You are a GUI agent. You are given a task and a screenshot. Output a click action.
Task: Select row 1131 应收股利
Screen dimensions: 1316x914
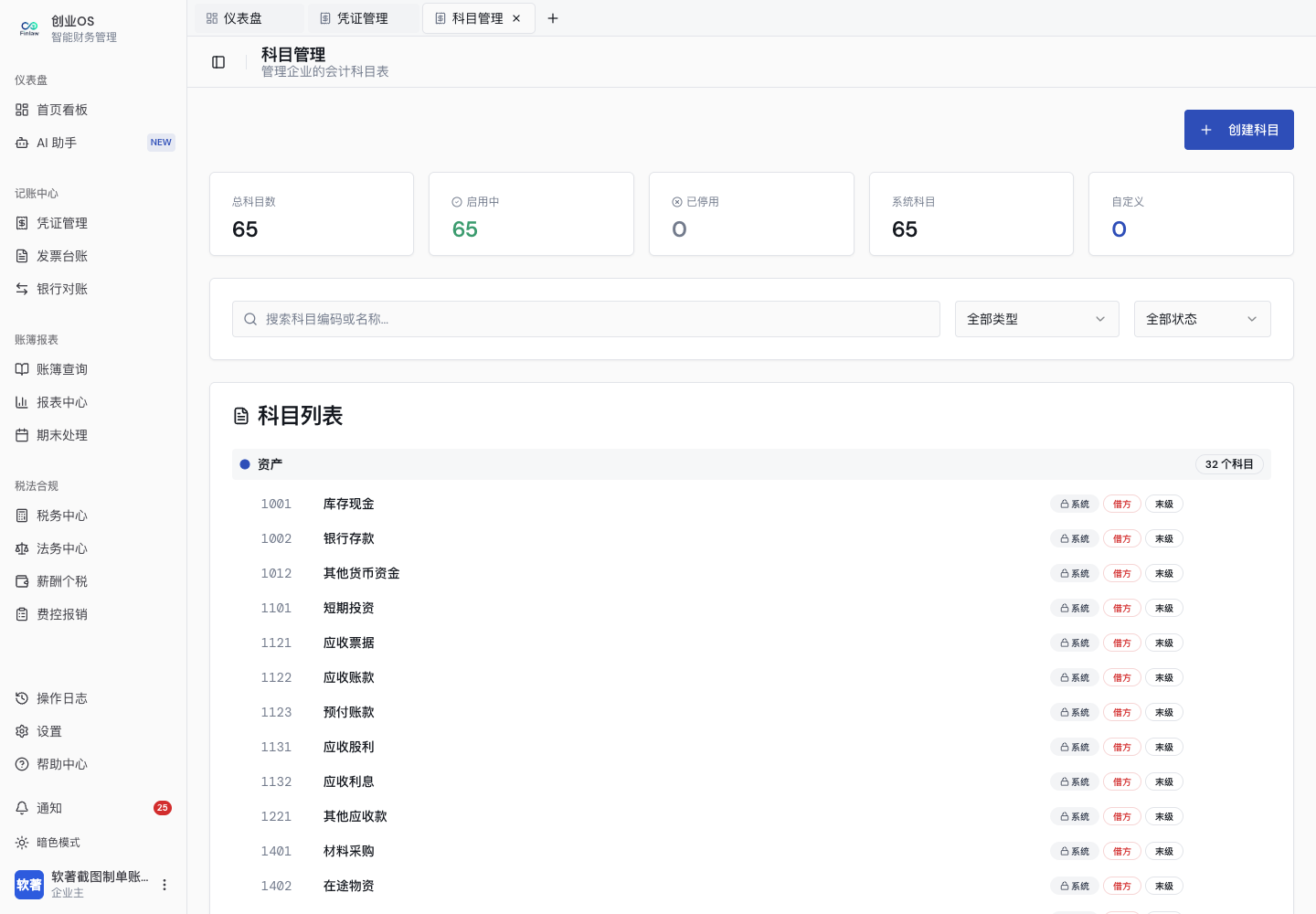tap(751, 747)
